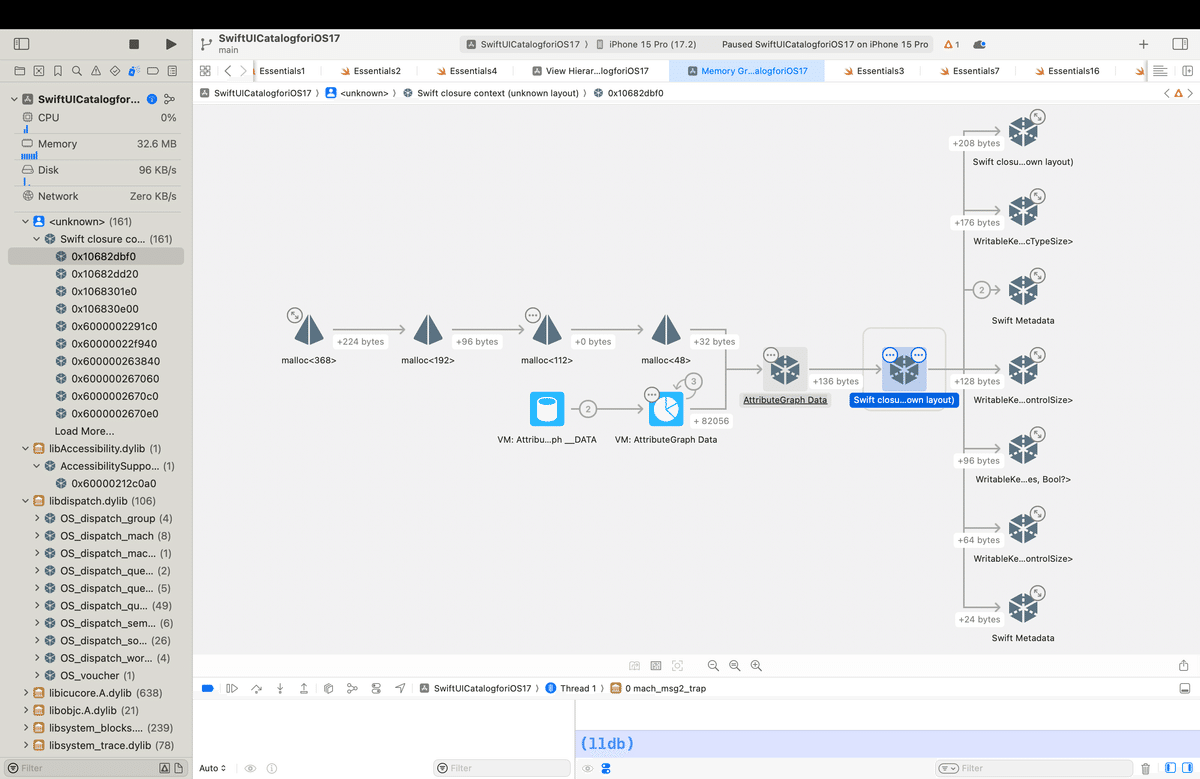The width and height of the screenshot is (1200, 779).
Task: Go back in editor history
Action: coord(228,71)
